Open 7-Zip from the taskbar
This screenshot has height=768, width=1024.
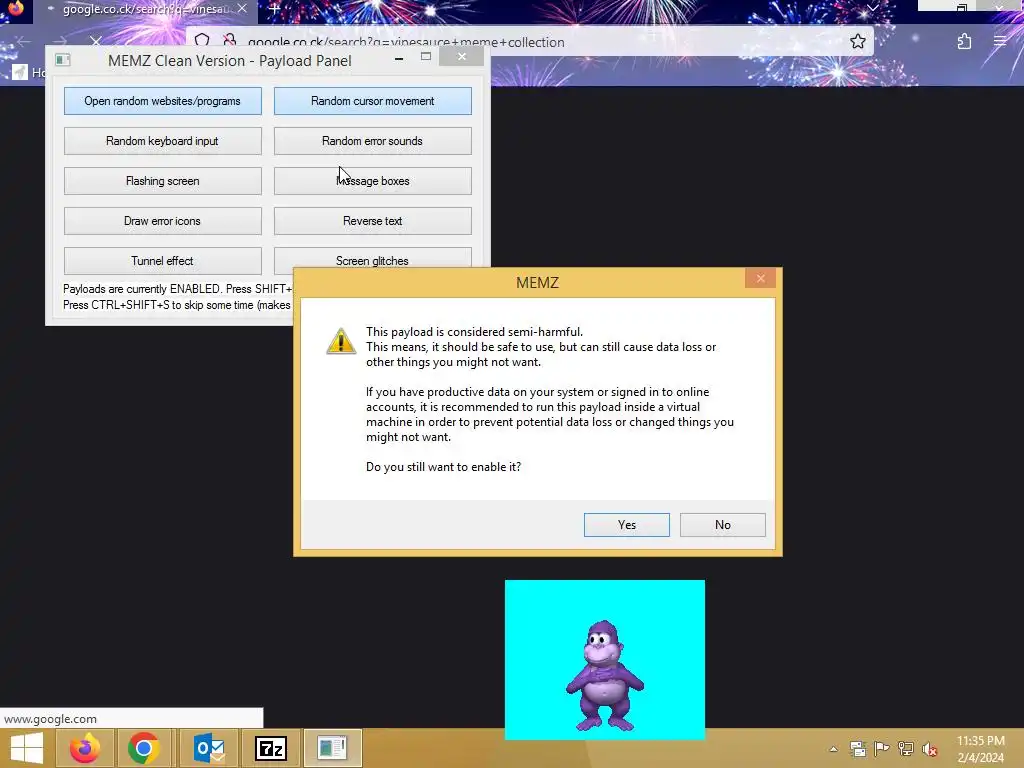pyautogui.click(x=271, y=748)
